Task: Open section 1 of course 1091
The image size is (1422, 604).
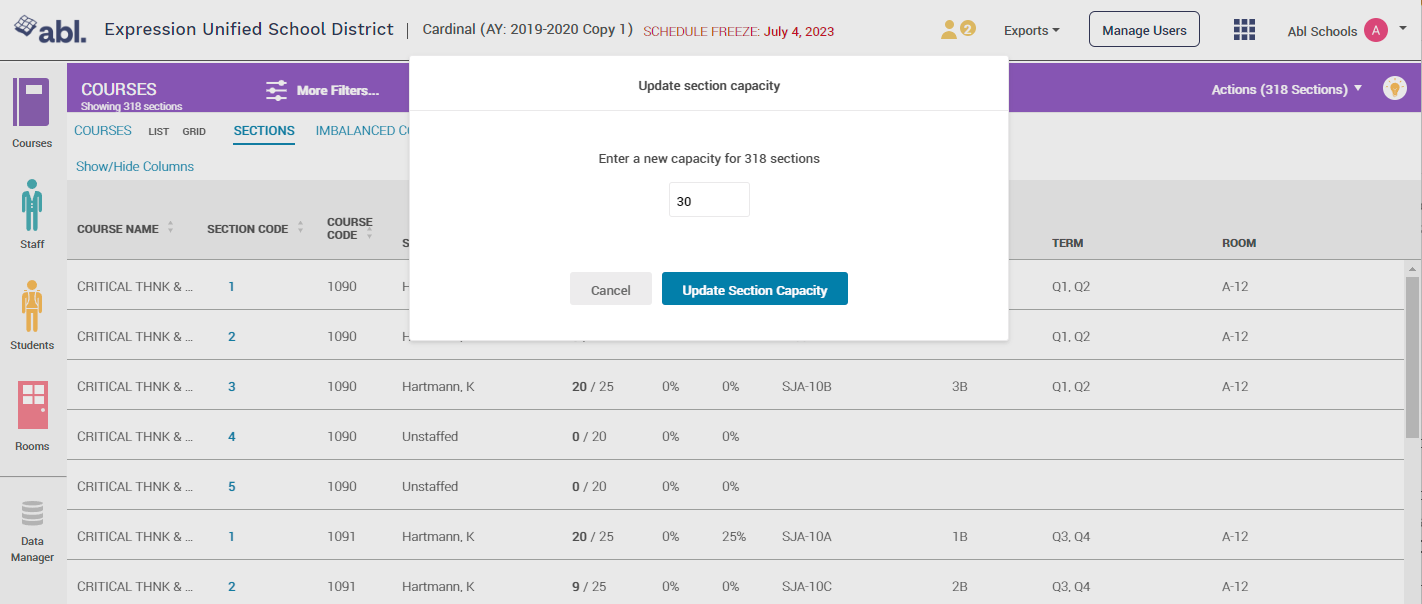Action: (x=231, y=536)
